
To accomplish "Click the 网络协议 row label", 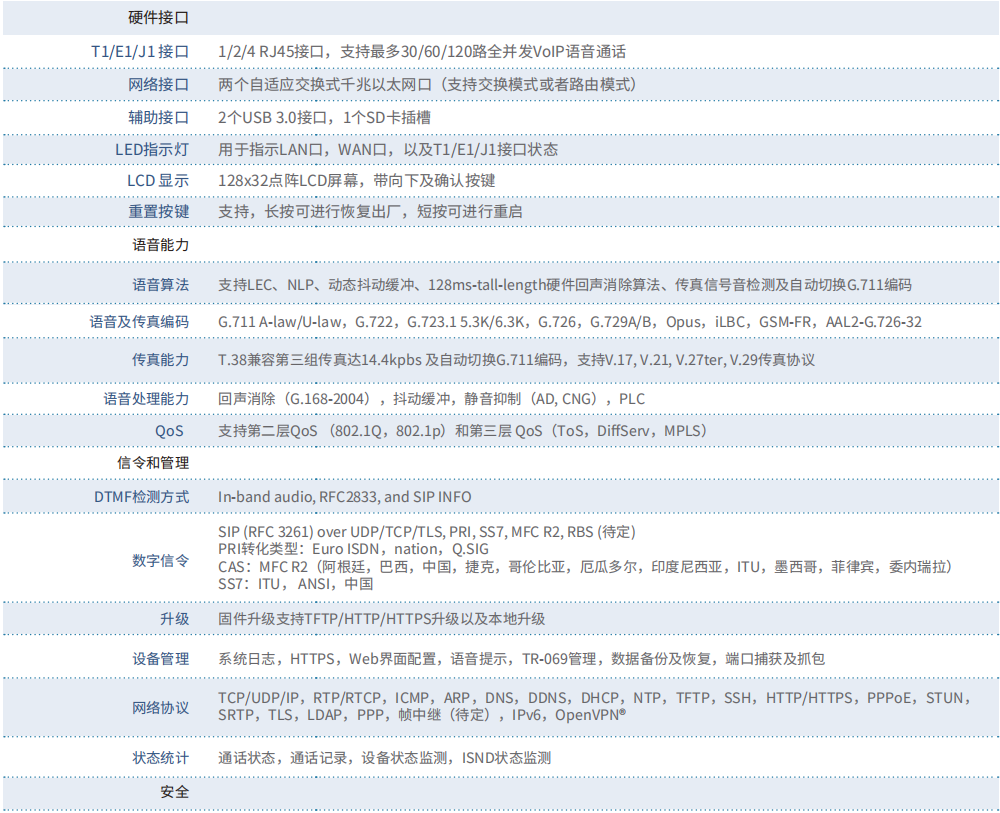I will pyautogui.click(x=160, y=708).
